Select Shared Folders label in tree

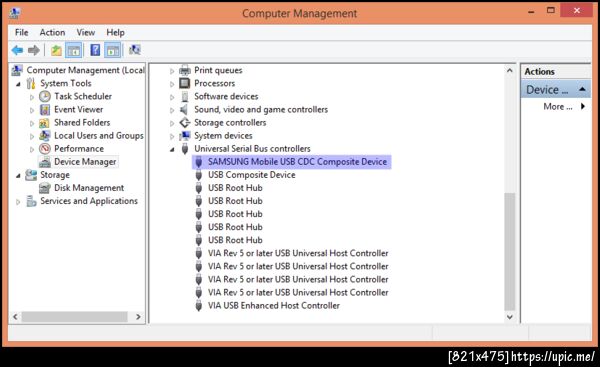point(82,122)
